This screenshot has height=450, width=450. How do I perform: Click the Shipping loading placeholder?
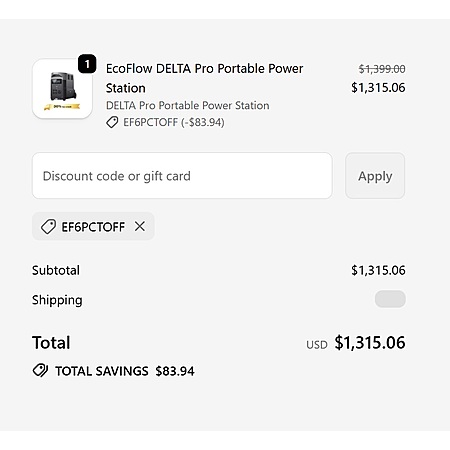click(x=390, y=299)
